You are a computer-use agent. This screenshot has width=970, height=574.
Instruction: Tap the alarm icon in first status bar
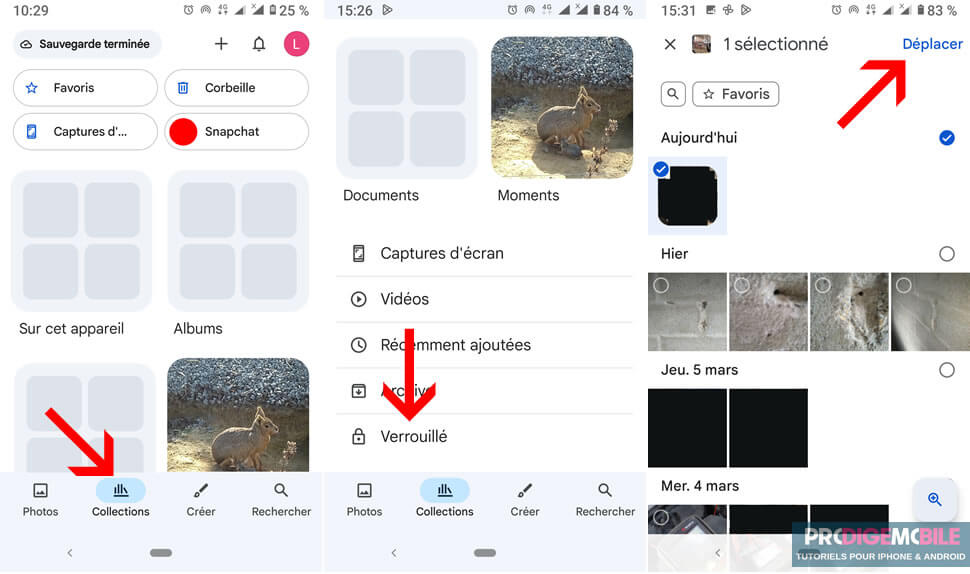click(x=188, y=10)
